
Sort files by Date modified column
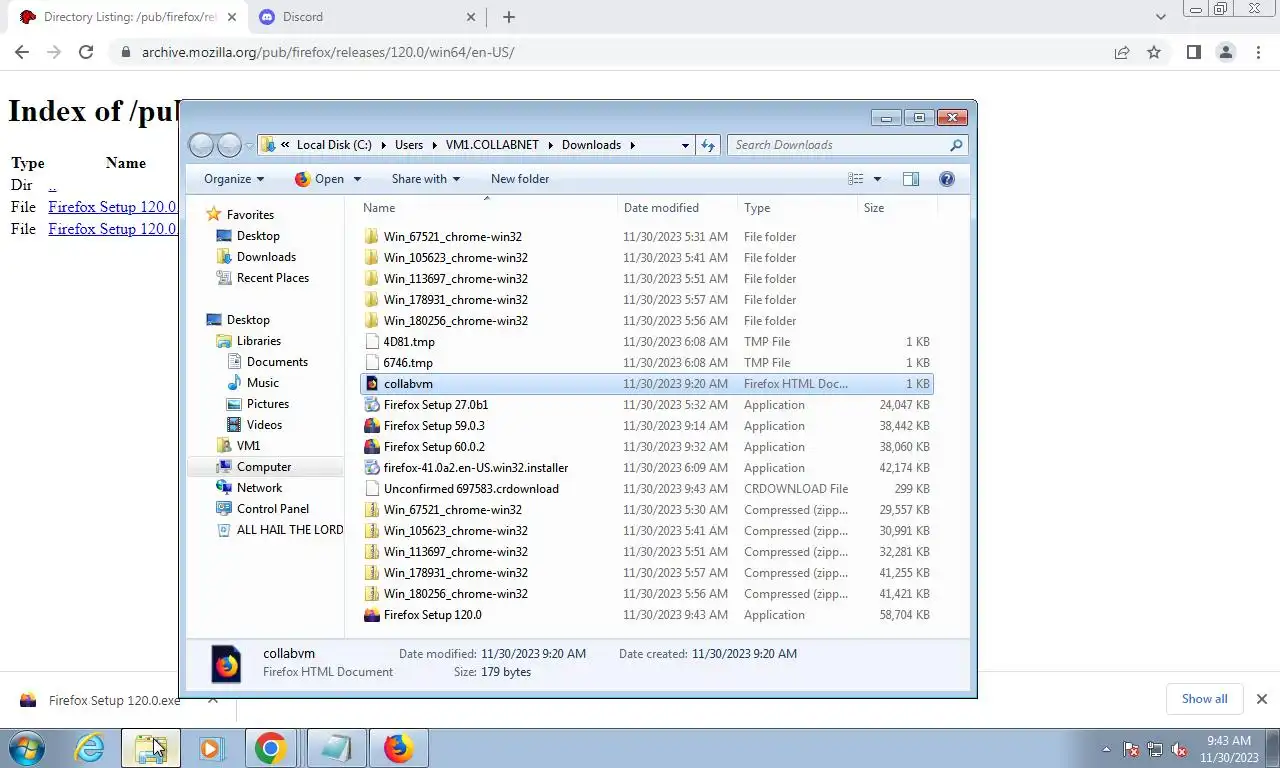pos(678,208)
